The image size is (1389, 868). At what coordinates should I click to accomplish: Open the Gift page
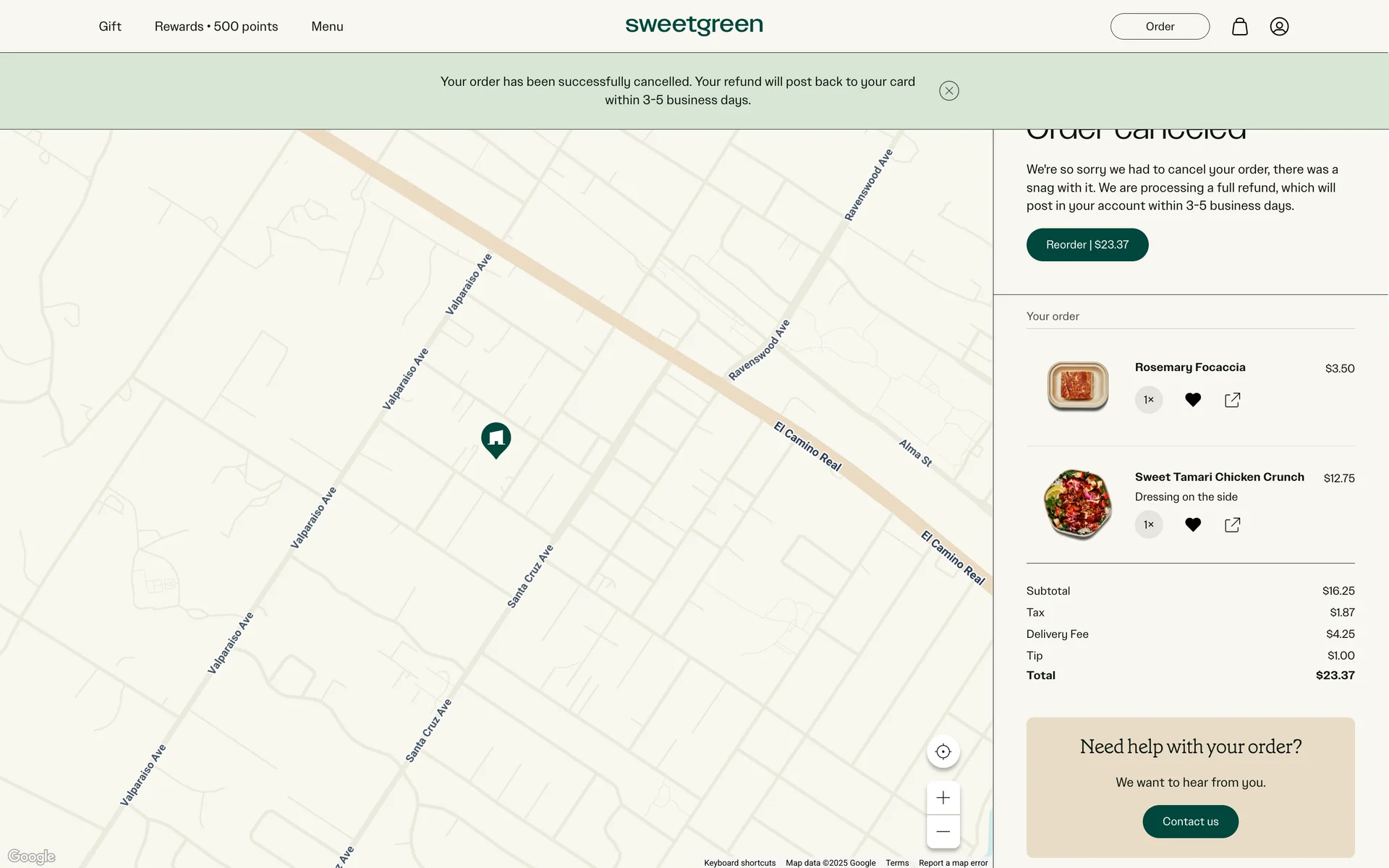pyautogui.click(x=110, y=27)
